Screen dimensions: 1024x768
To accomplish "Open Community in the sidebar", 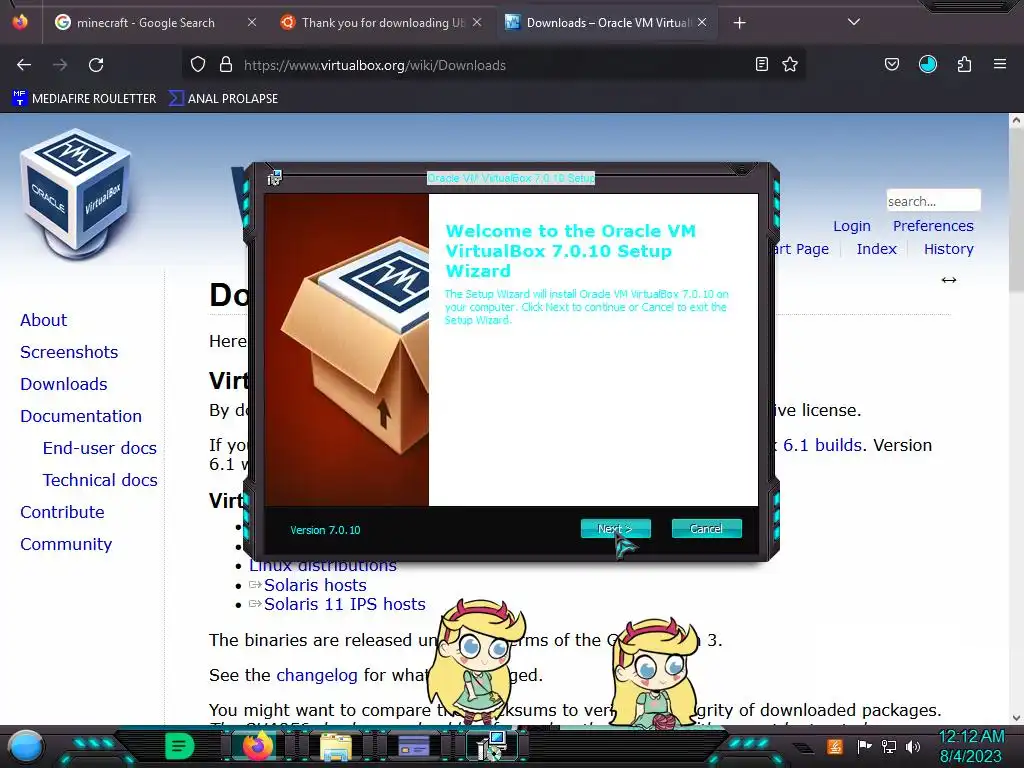I will [66, 544].
